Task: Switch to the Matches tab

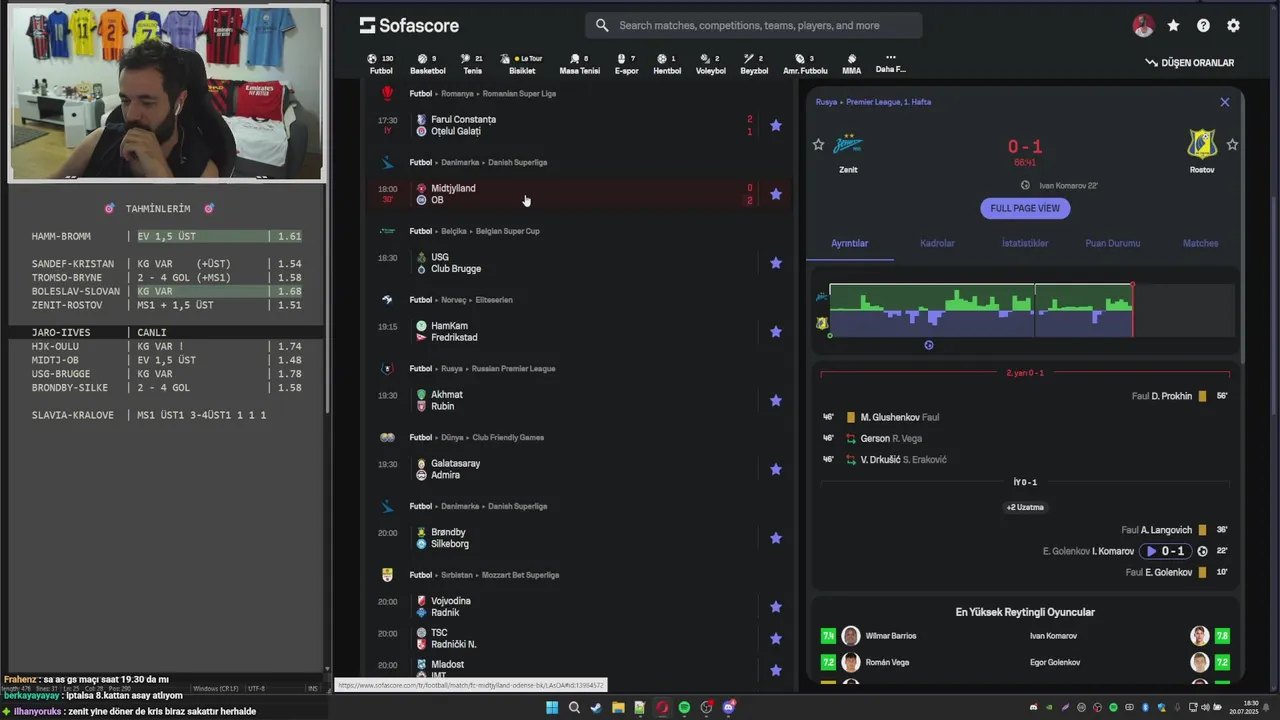Action: 1200,243
